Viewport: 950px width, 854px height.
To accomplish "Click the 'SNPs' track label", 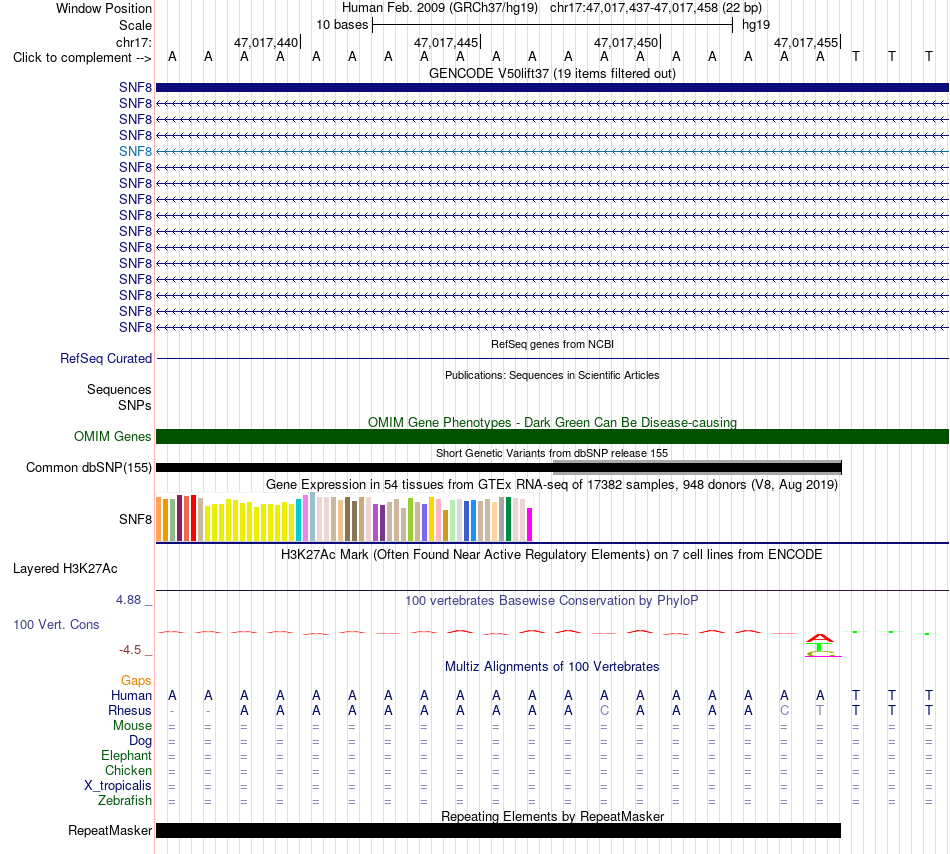I will [x=135, y=405].
